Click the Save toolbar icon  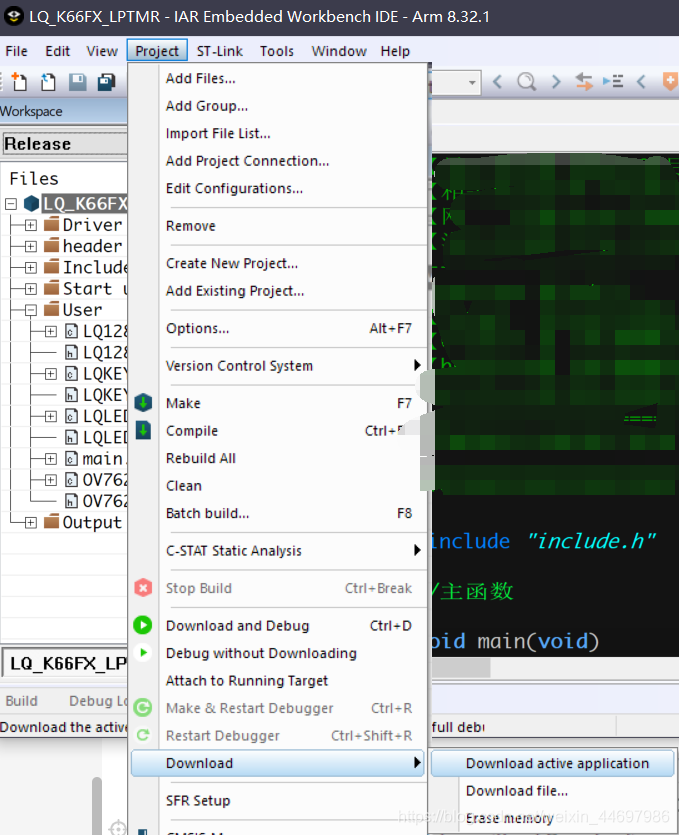77,81
